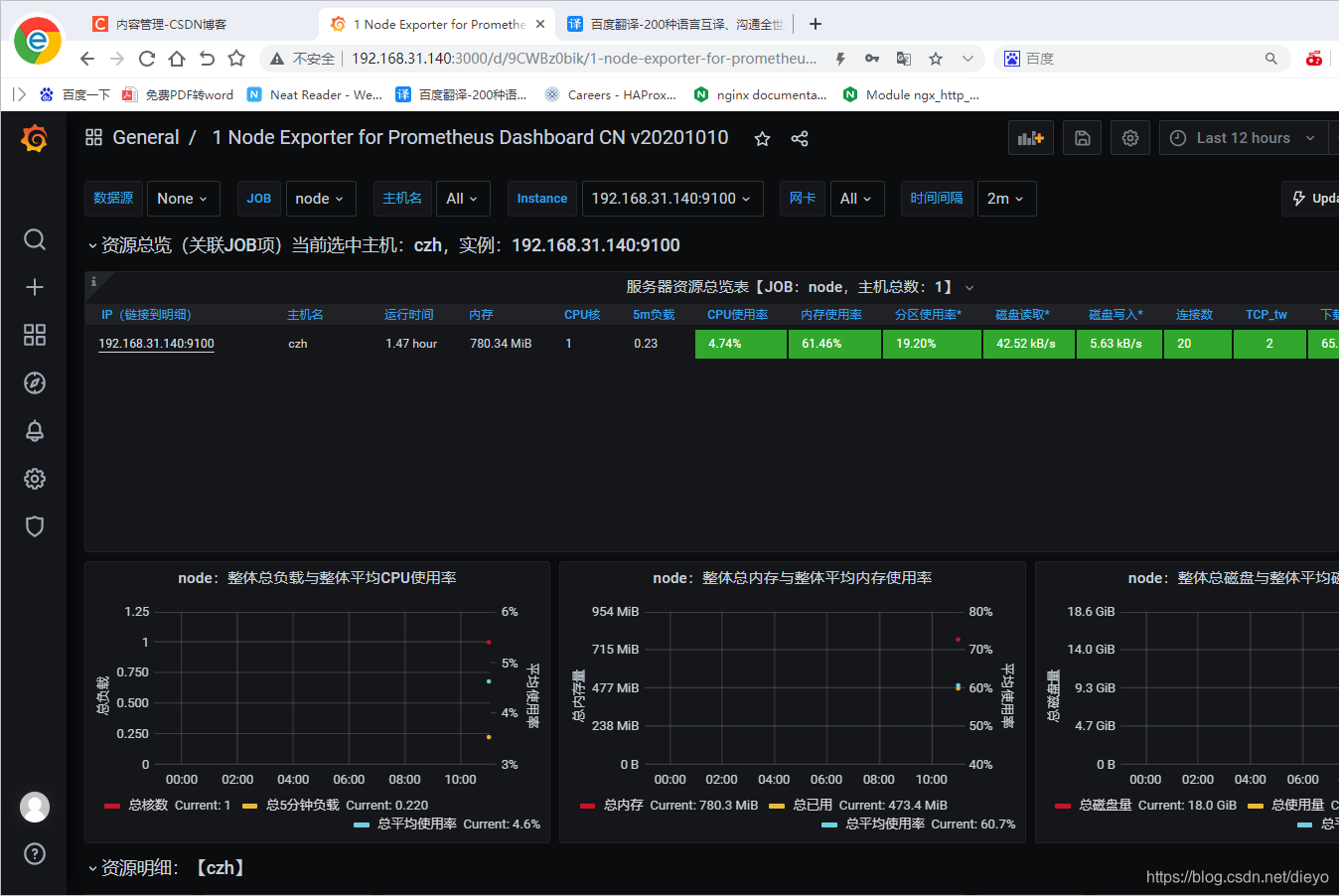Sort table by 内存使用率 column header

[x=831, y=315]
